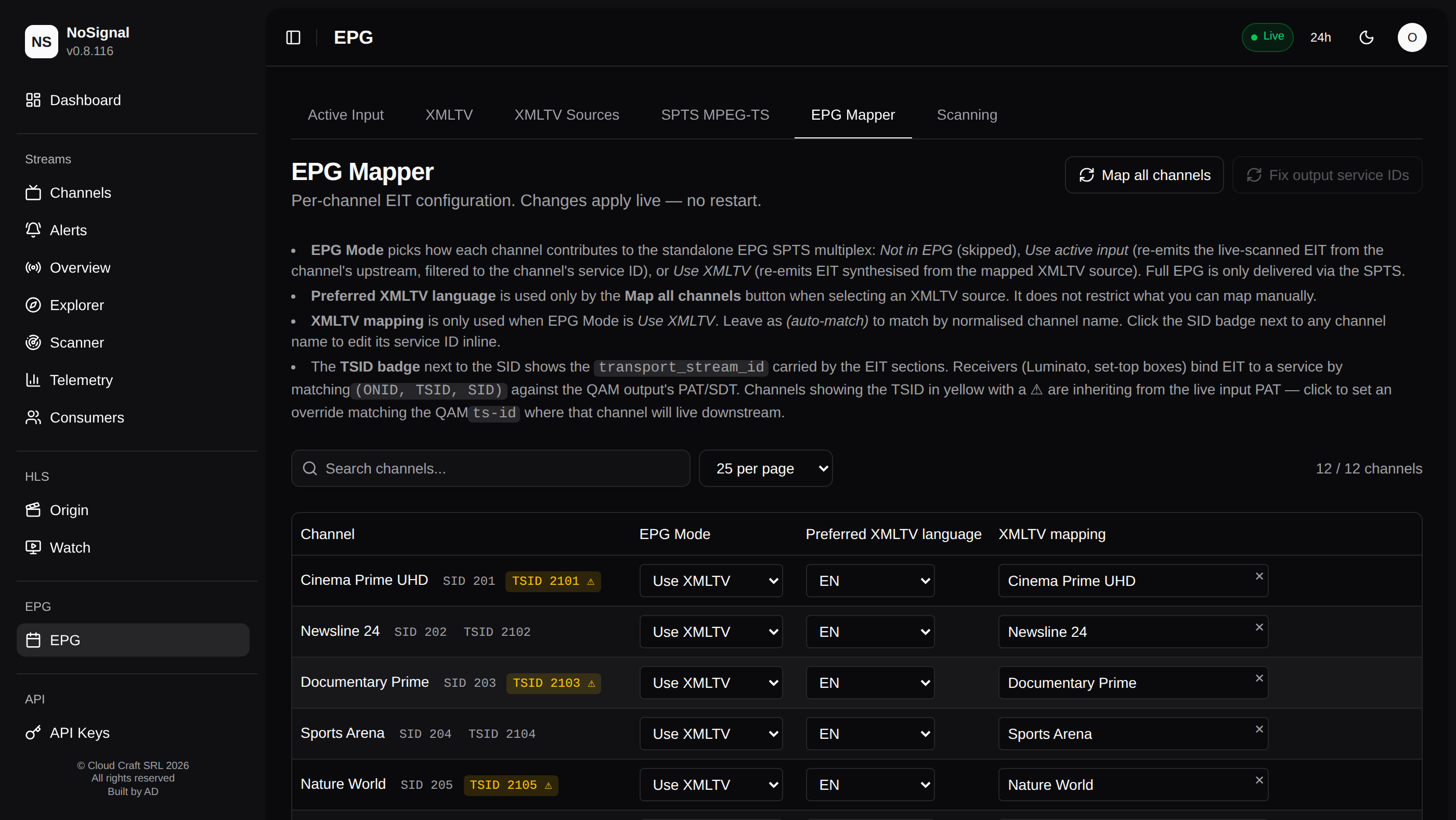Open HLS Origin page

133,510
